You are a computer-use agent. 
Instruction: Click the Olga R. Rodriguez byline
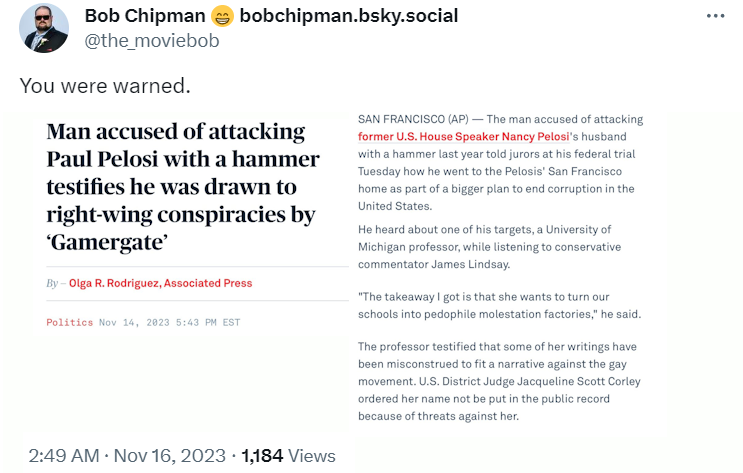[x=161, y=283]
